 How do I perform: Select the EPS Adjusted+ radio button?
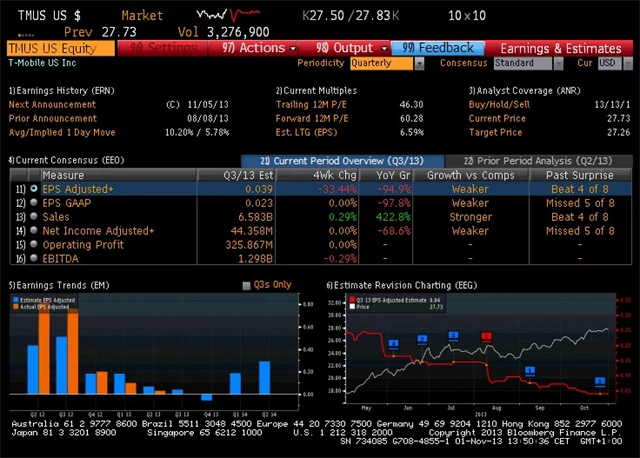(34, 188)
